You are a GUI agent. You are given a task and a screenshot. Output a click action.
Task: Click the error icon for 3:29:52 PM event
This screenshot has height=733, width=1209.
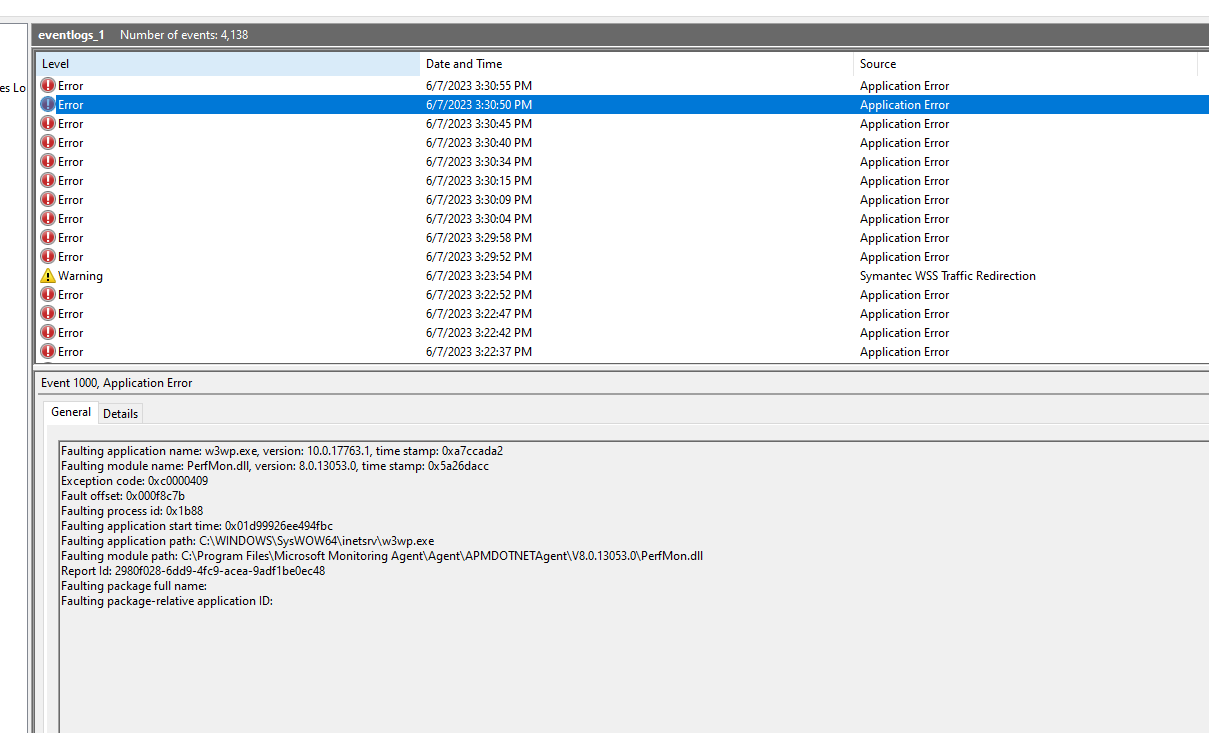point(48,257)
